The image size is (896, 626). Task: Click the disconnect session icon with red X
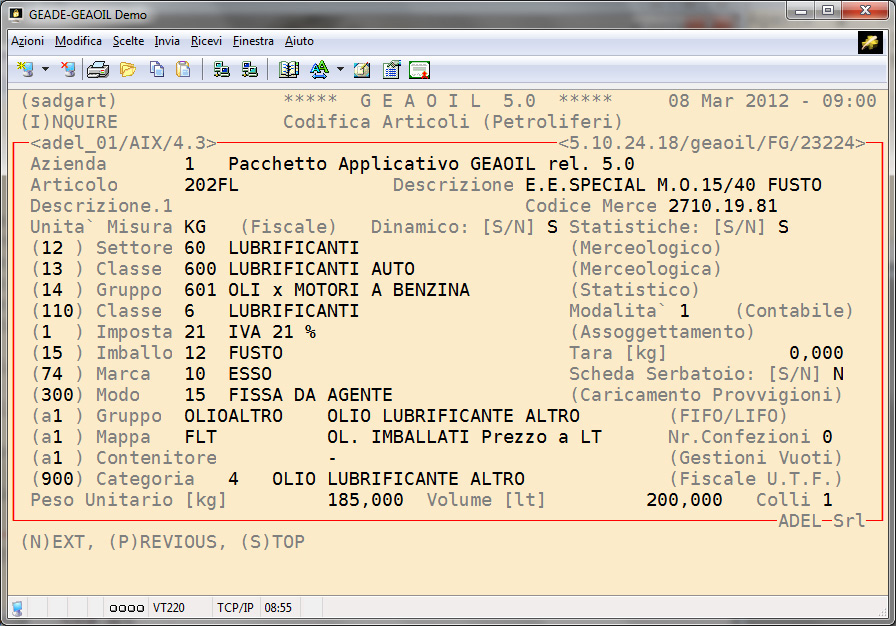67,70
